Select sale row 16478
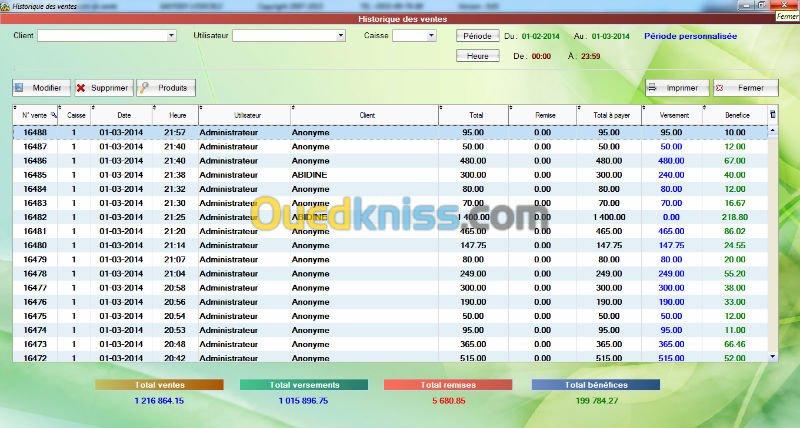 click(390, 273)
